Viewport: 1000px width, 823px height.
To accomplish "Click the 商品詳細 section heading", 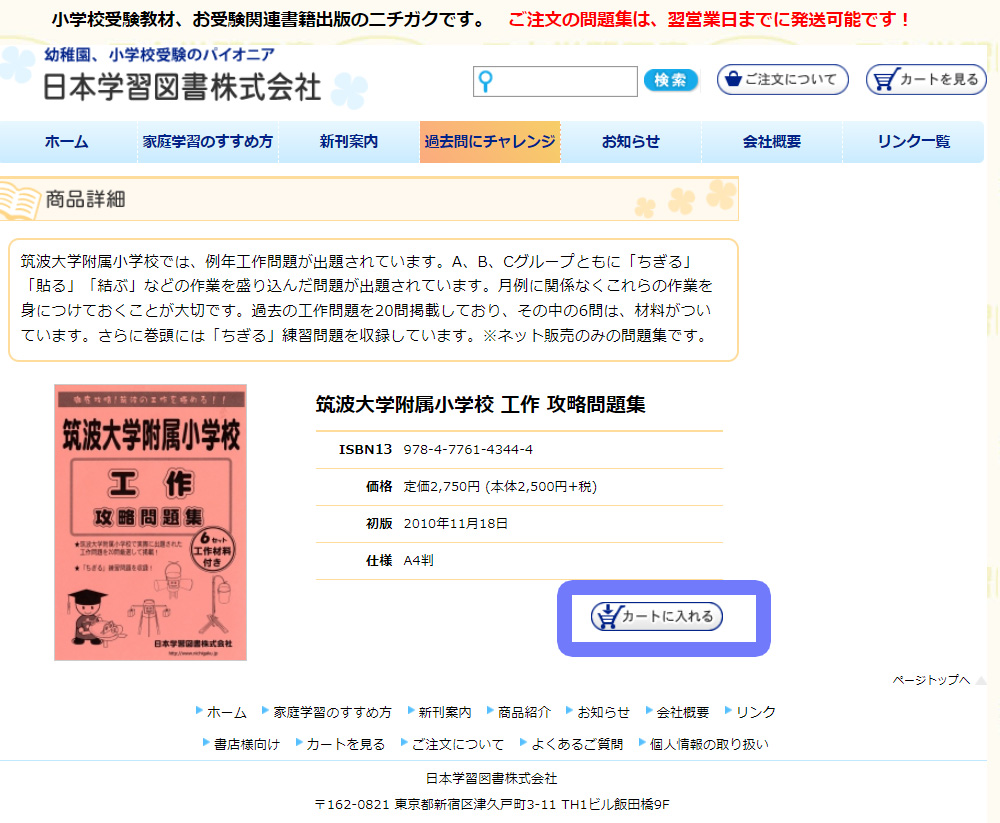I will pyautogui.click(x=85, y=200).
